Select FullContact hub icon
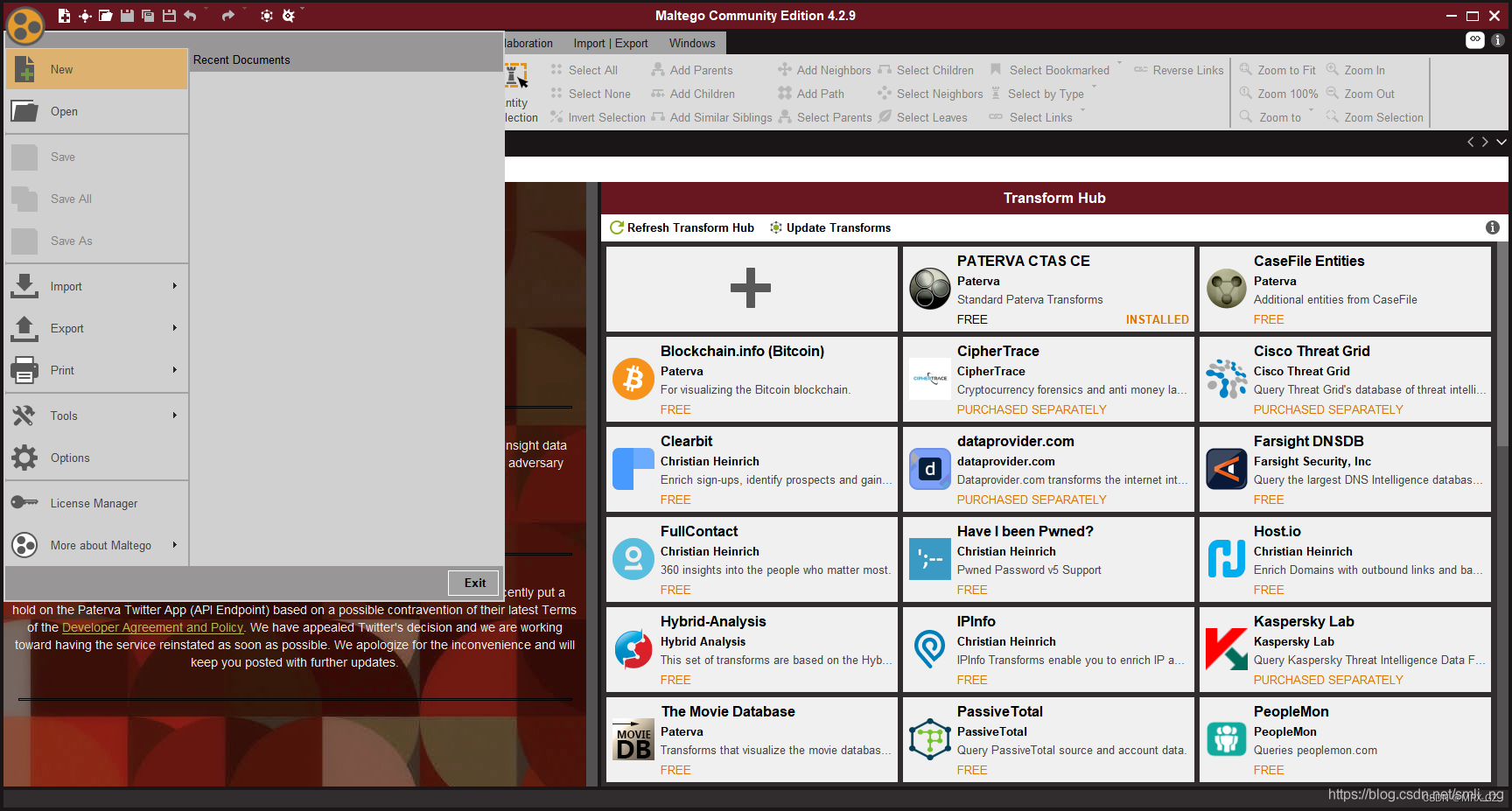 tap(633, 559)
